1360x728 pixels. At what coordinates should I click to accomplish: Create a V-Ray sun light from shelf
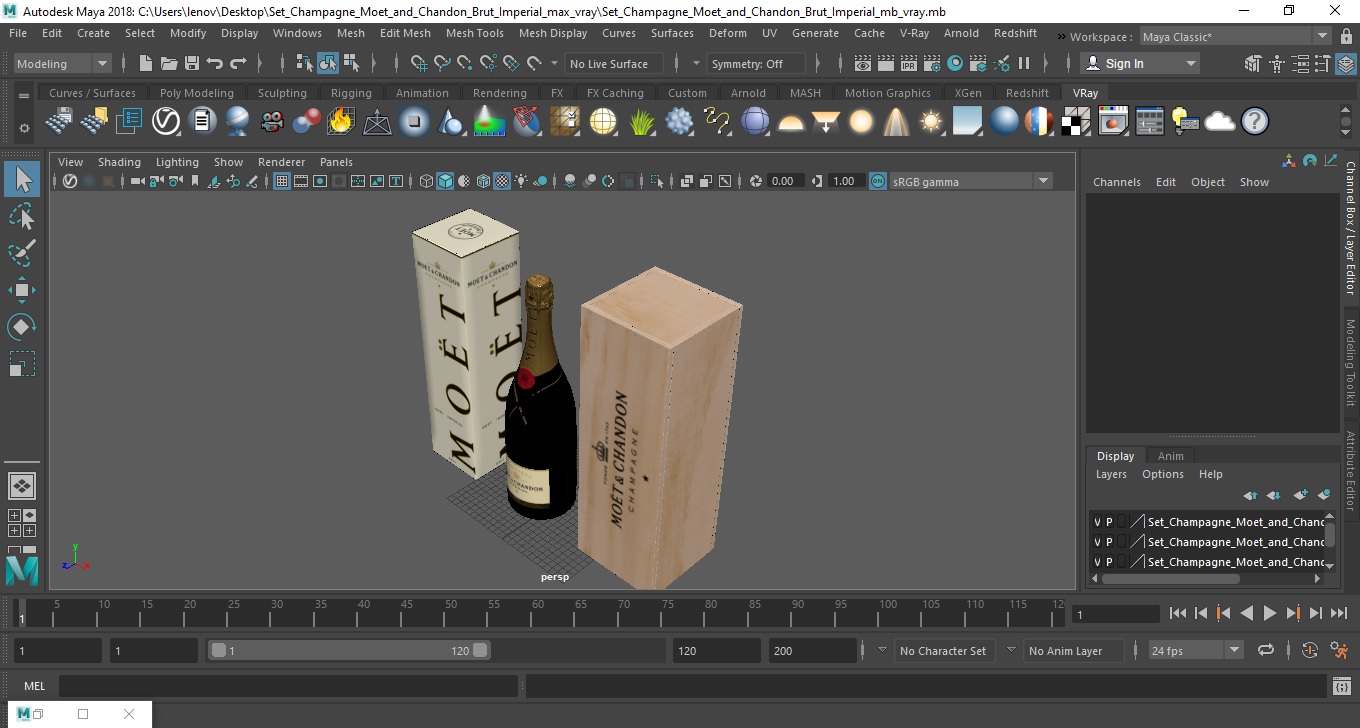(932, 122)
